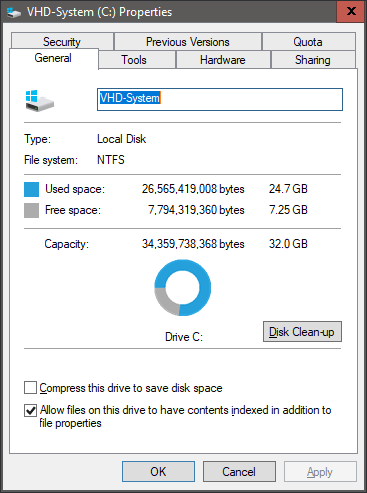
Task: Click the Windows drive icon beside the name field
Action: [x=40, y=101]
